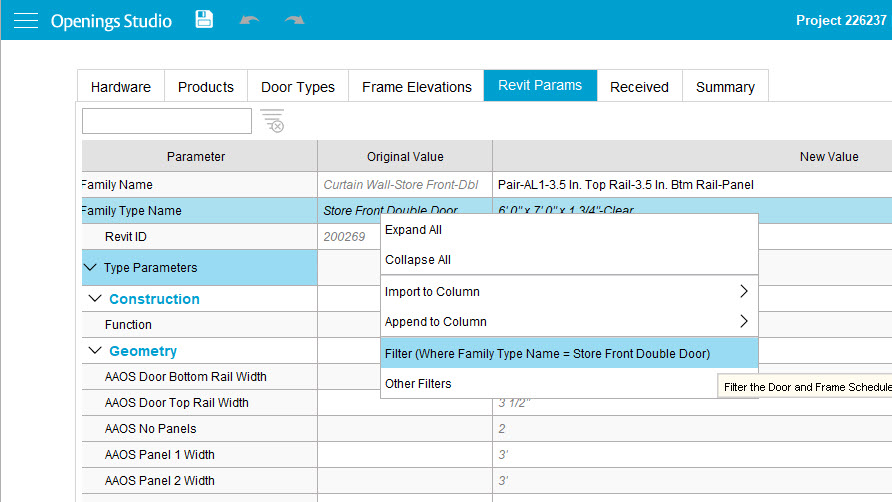892x502 pixels.
Task: Select Expand All from context menu
Action: 413,230
